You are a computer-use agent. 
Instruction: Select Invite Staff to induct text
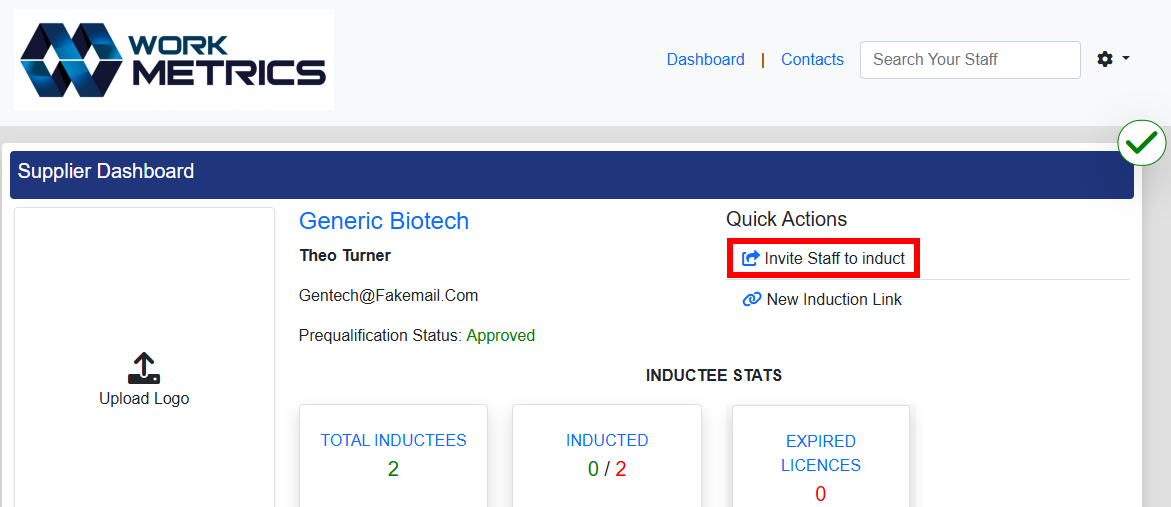click(834, 259)
